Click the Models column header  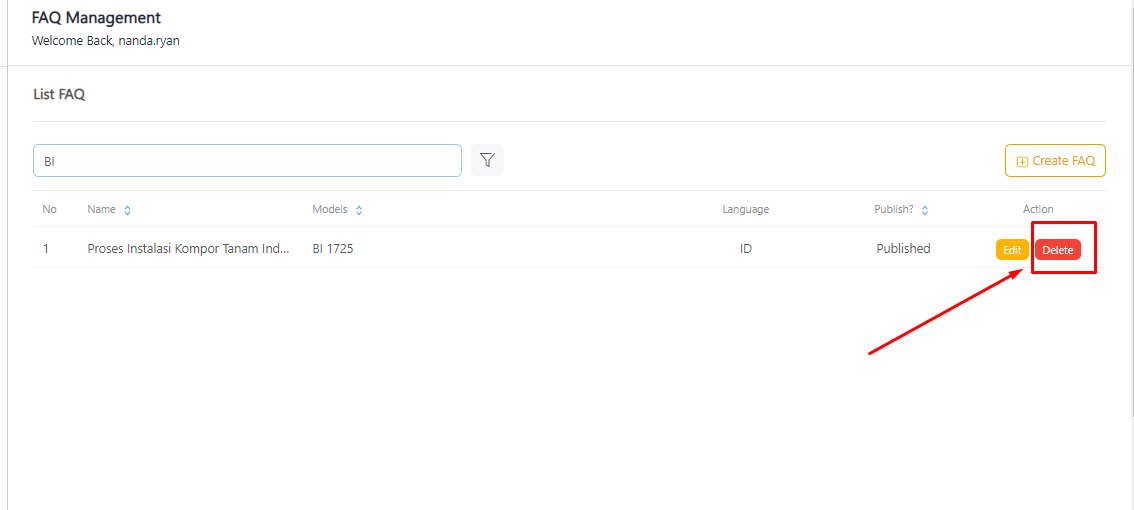click(330, 209)
